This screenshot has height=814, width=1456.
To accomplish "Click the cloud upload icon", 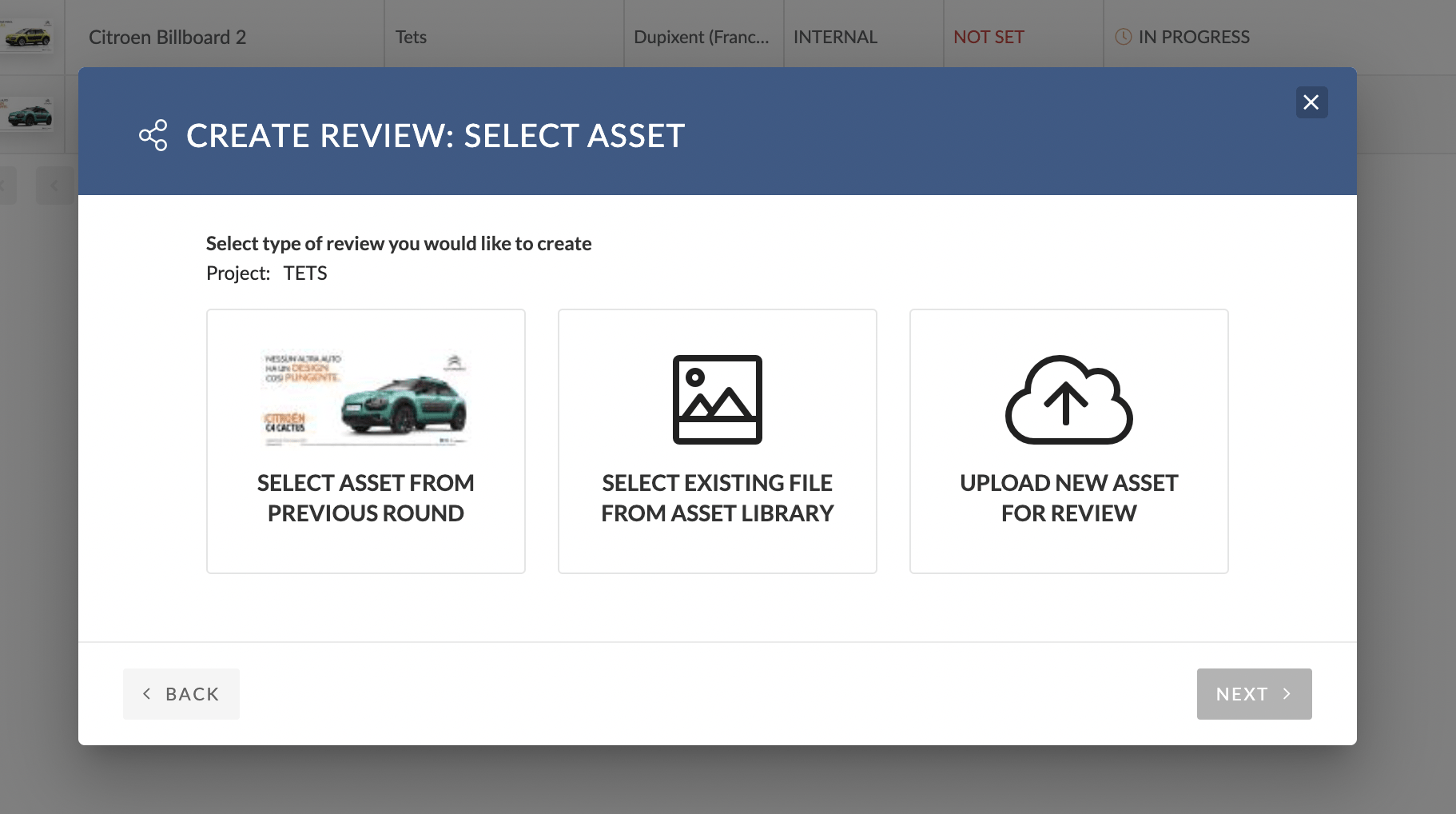I will 1069,400.
